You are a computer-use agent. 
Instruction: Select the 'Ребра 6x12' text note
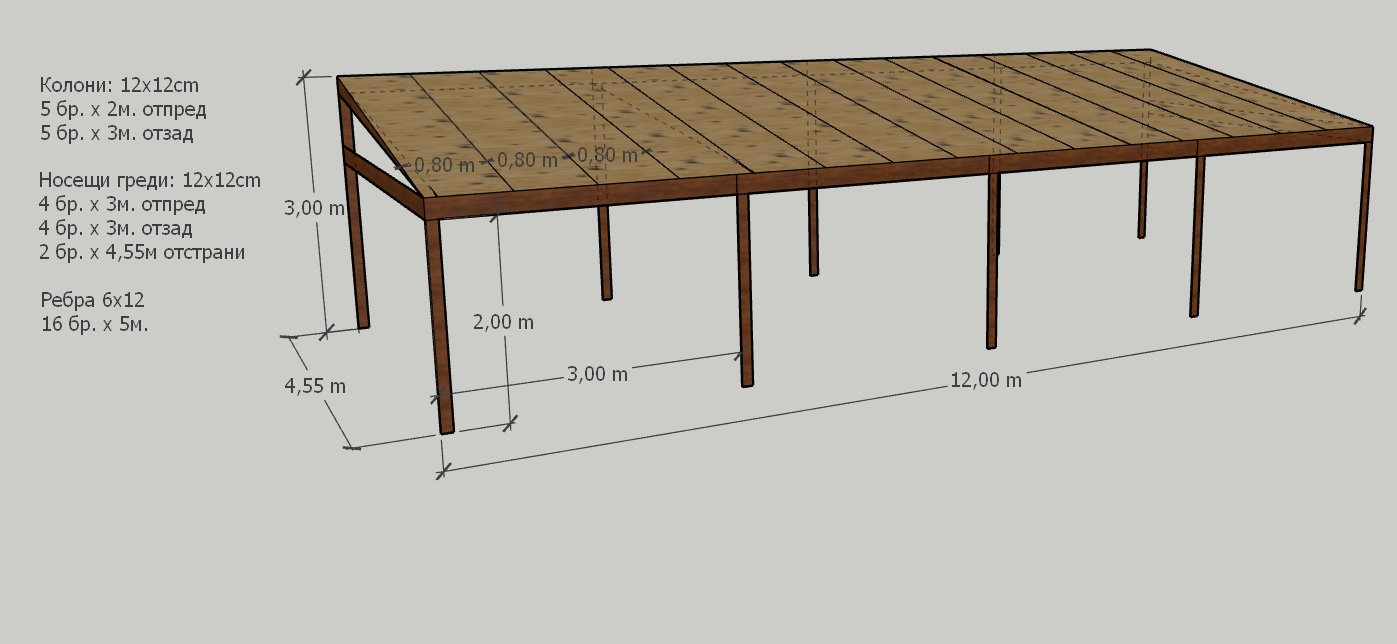tap(93, 300)
